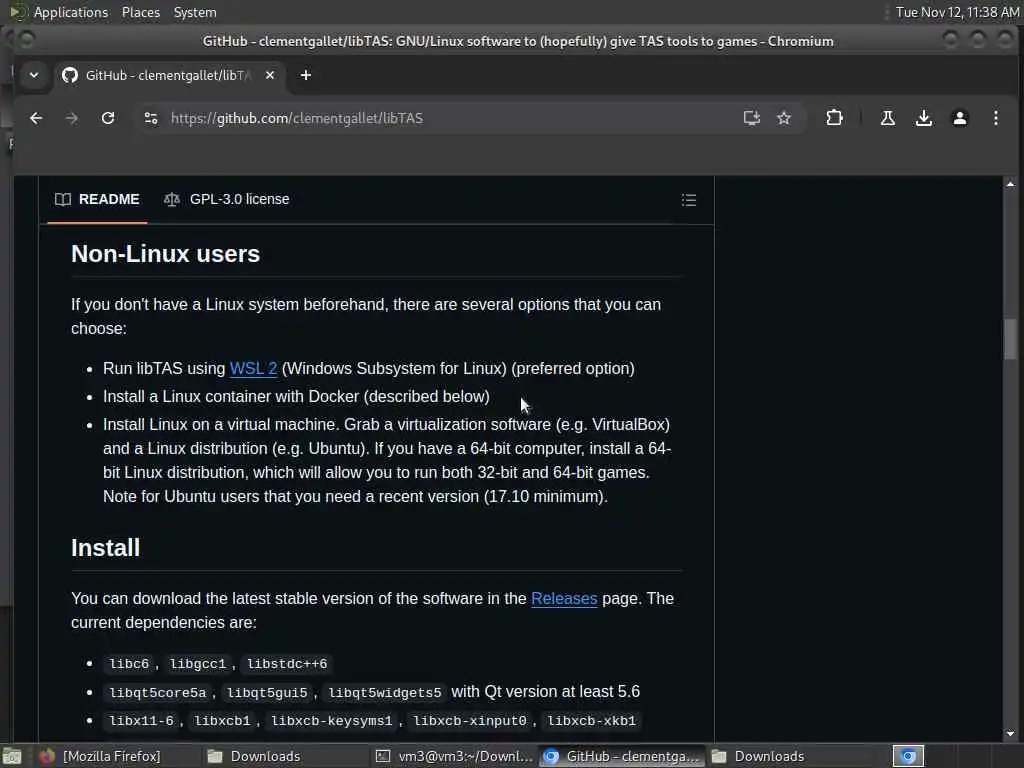Open the WSL 2 link

tap(253, 368)
